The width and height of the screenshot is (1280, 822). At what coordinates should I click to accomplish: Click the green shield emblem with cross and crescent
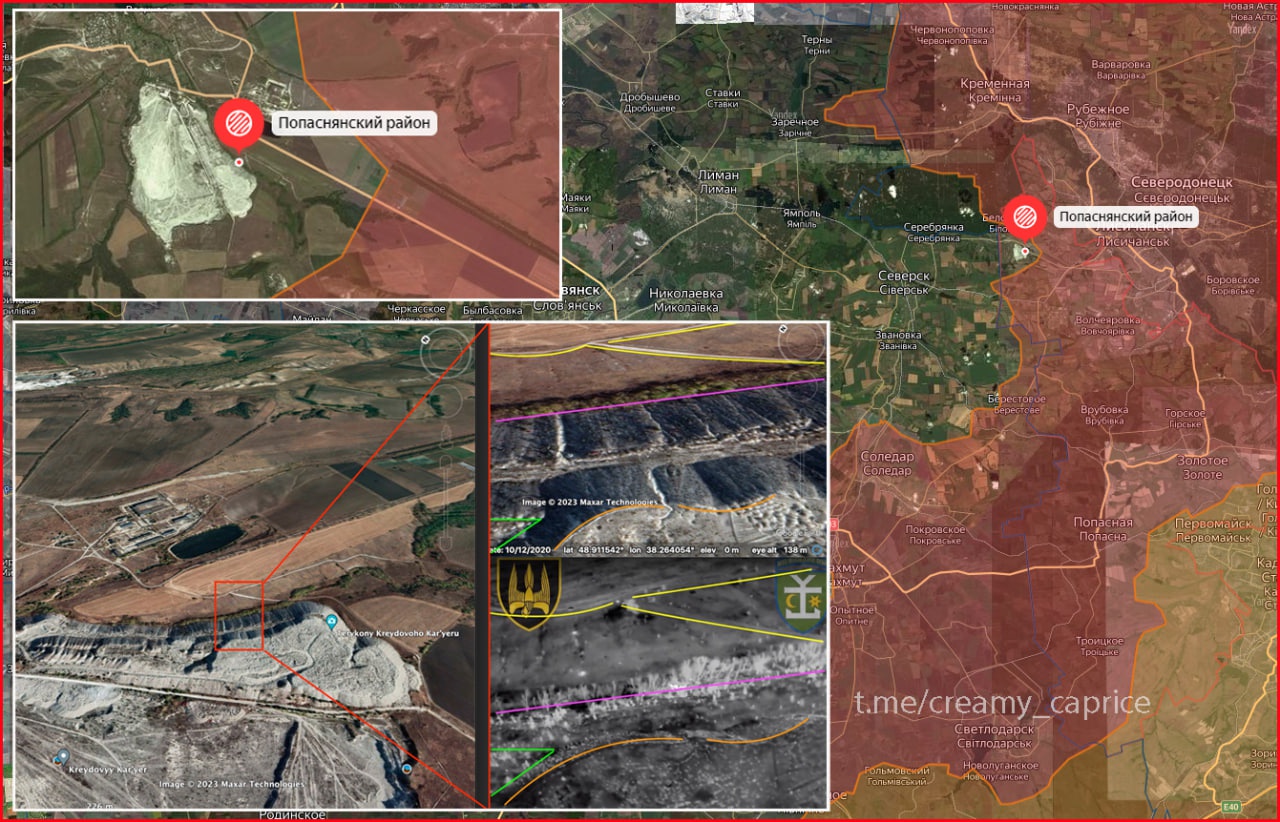[x=802, y=597]
